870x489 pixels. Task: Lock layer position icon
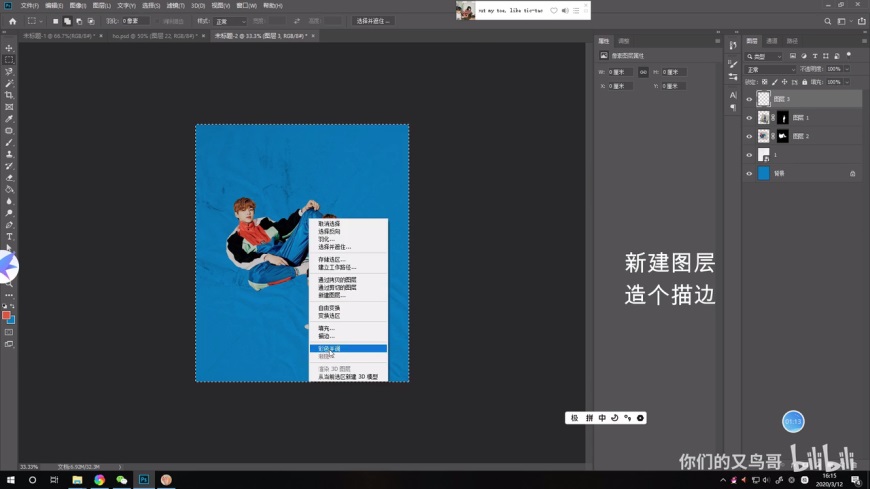[785, 82]
